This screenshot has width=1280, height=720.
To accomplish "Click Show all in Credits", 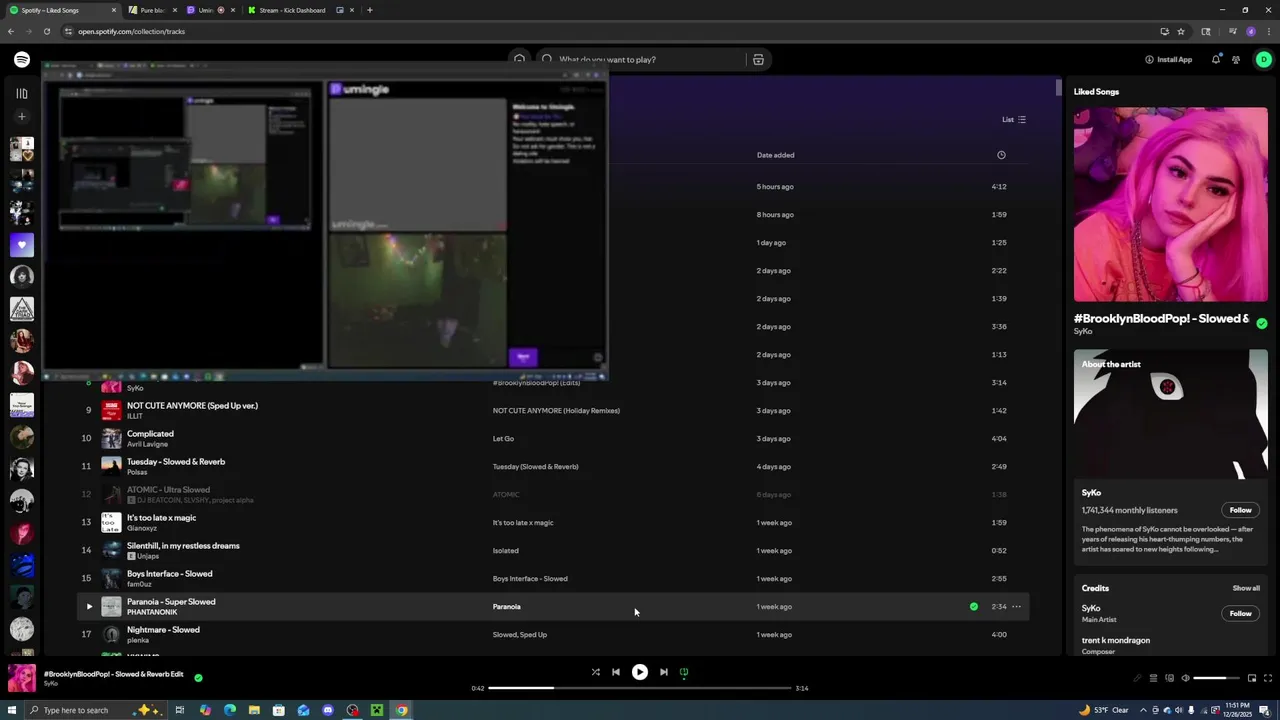I will click(1246, 588).
